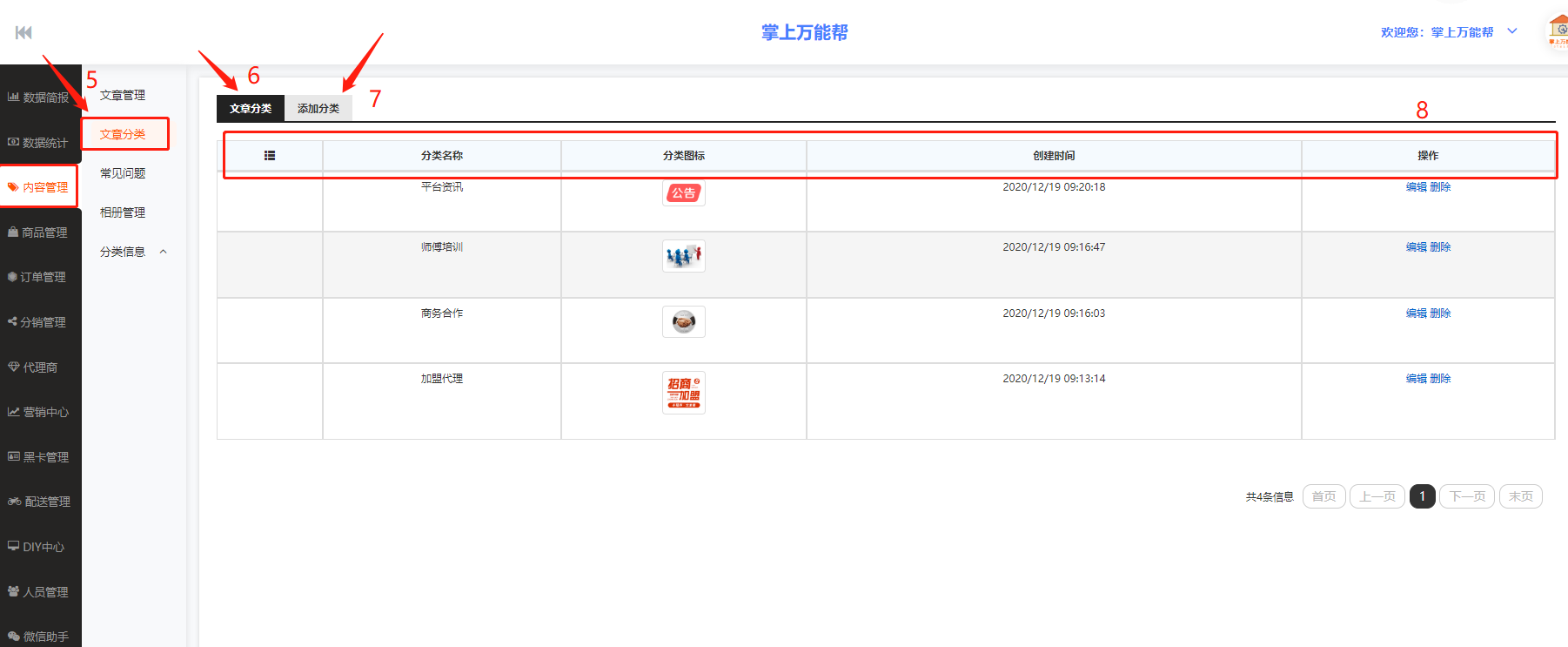Collapse sidebar using the top-left rewind icon
The image size is (1568, 647).
(x=23, y=32)
